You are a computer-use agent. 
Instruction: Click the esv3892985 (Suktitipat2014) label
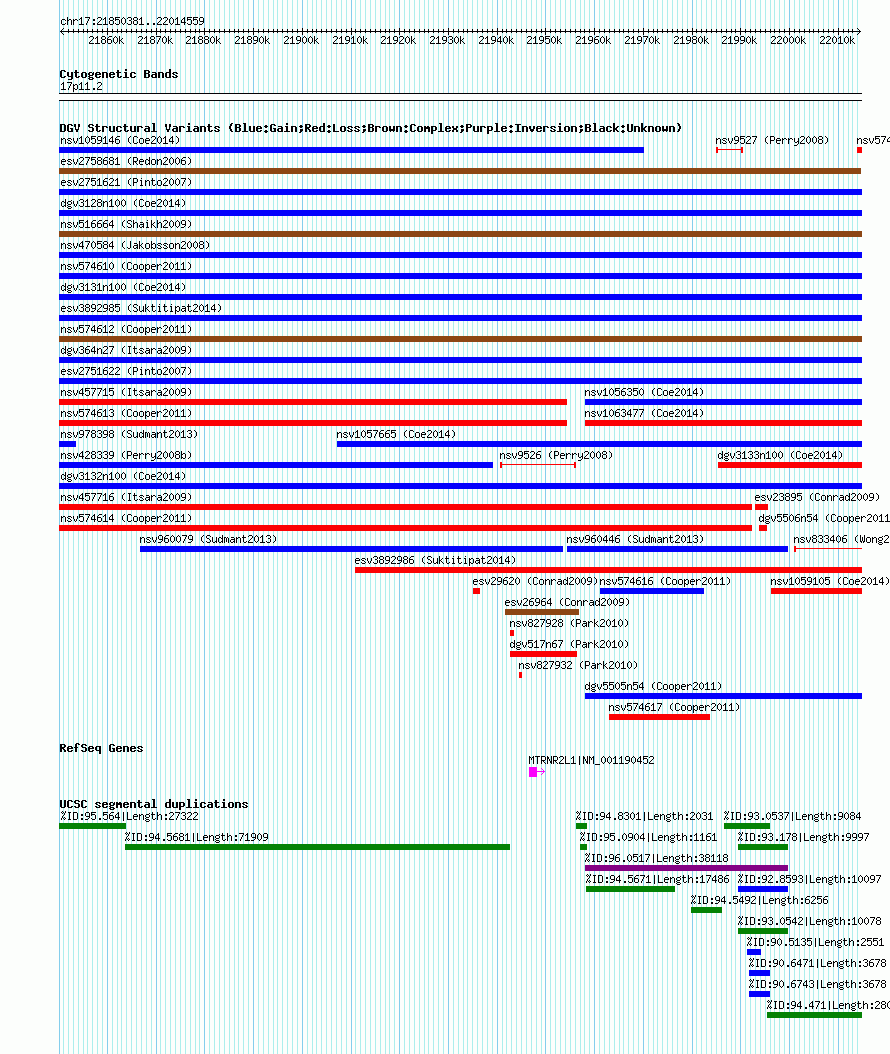pyautogui.click(x=140, y=308)
